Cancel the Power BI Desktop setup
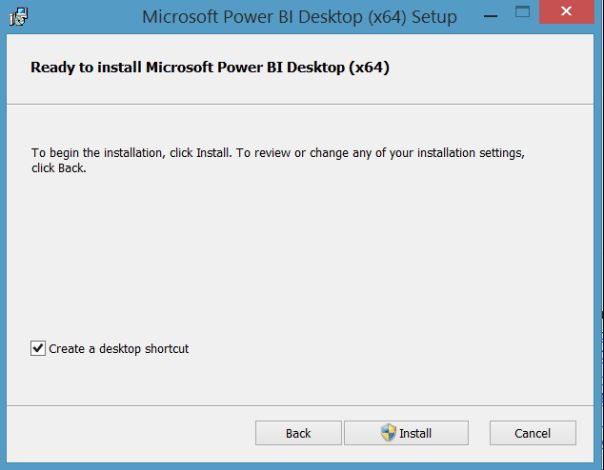The width and height of the screenshot is (604, 470). [x=533, y=433]
